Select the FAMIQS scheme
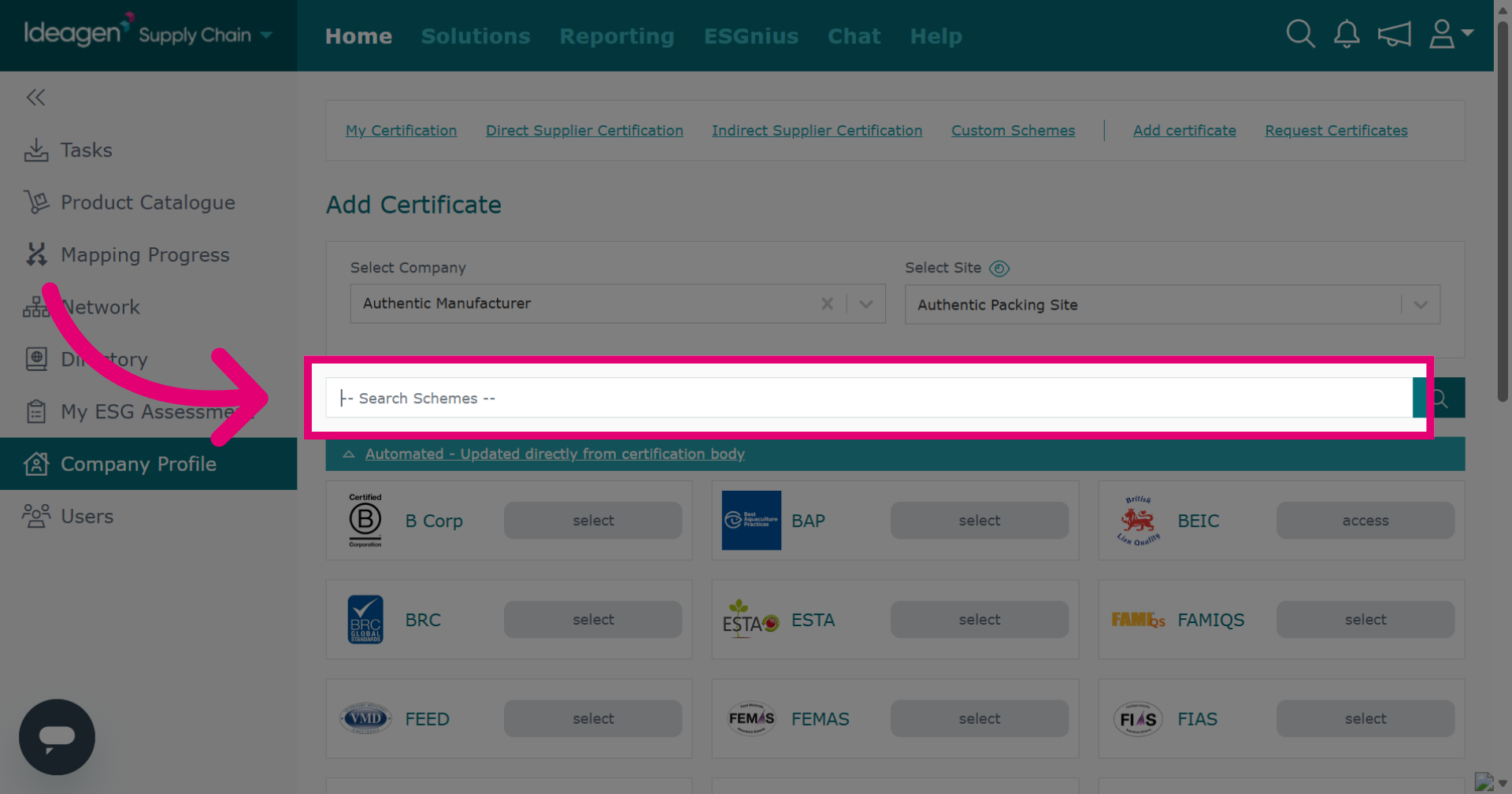This screenshot has width=1512, height=794. tap(1366, 620)
